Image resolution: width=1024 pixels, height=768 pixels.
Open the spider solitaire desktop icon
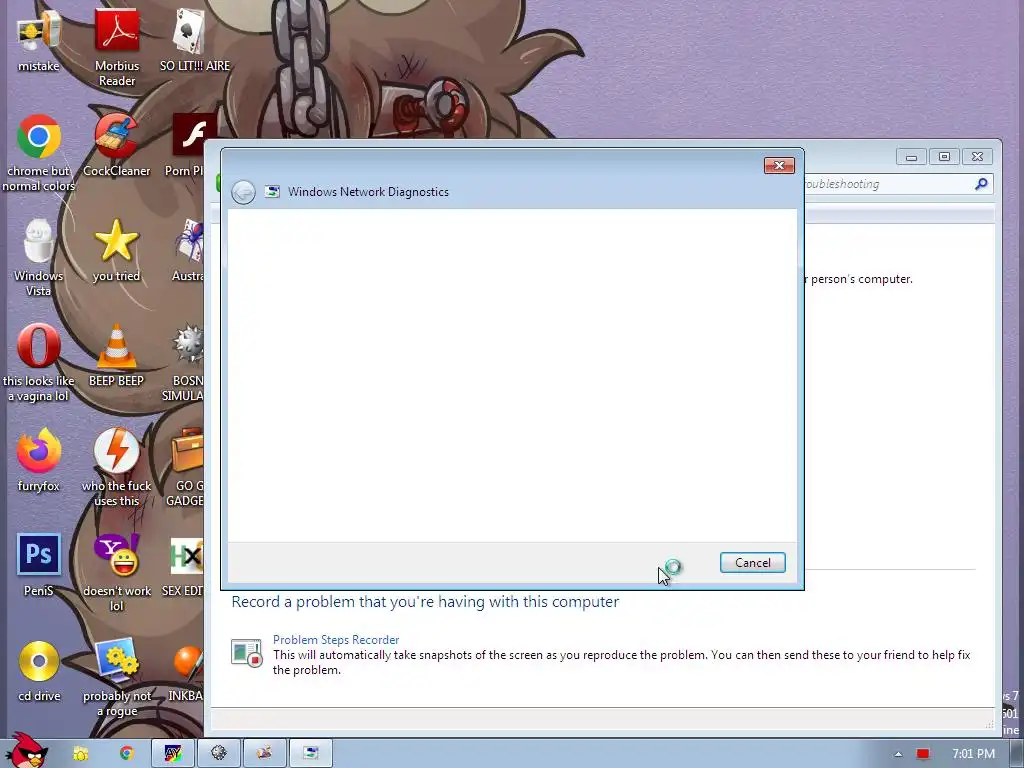click(x=189, y=251)
